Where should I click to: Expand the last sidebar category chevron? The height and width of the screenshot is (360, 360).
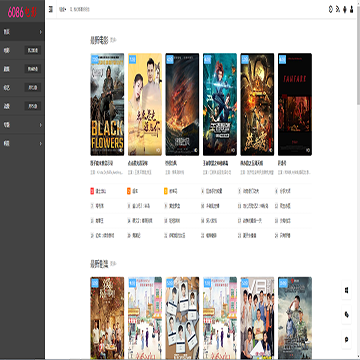(x=41, y=143)
